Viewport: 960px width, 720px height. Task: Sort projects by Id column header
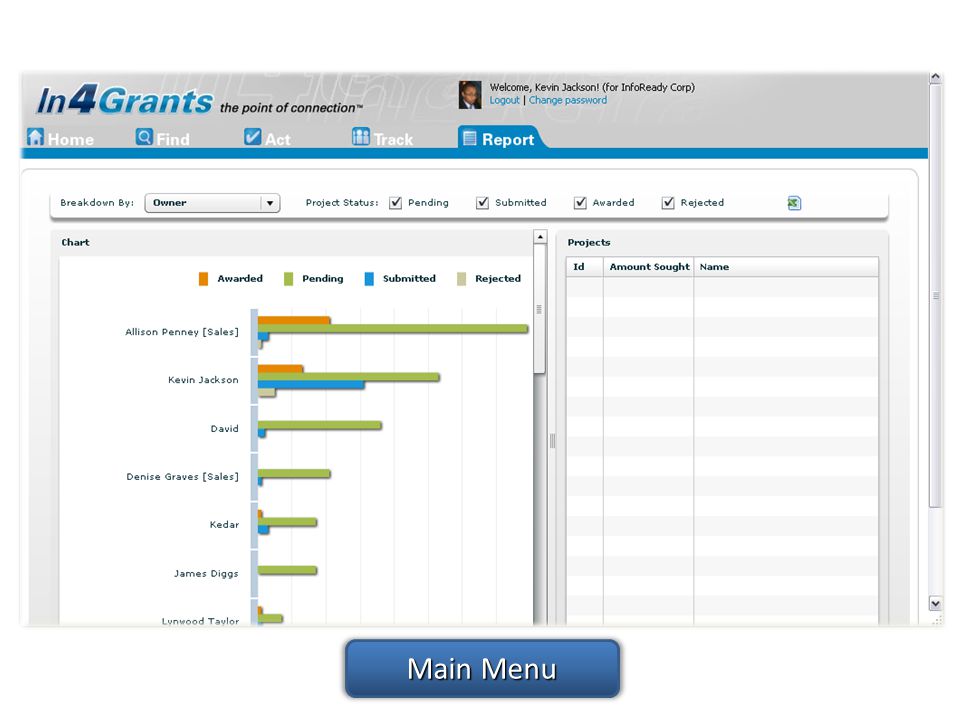tap(585, 267)
